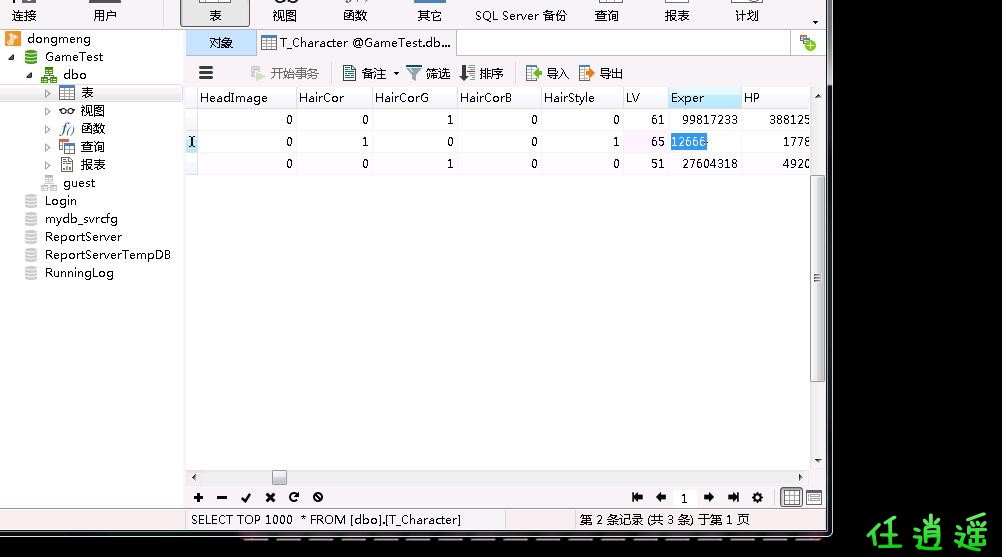Expand the Functions (函数) tree node

coord(47,129)
